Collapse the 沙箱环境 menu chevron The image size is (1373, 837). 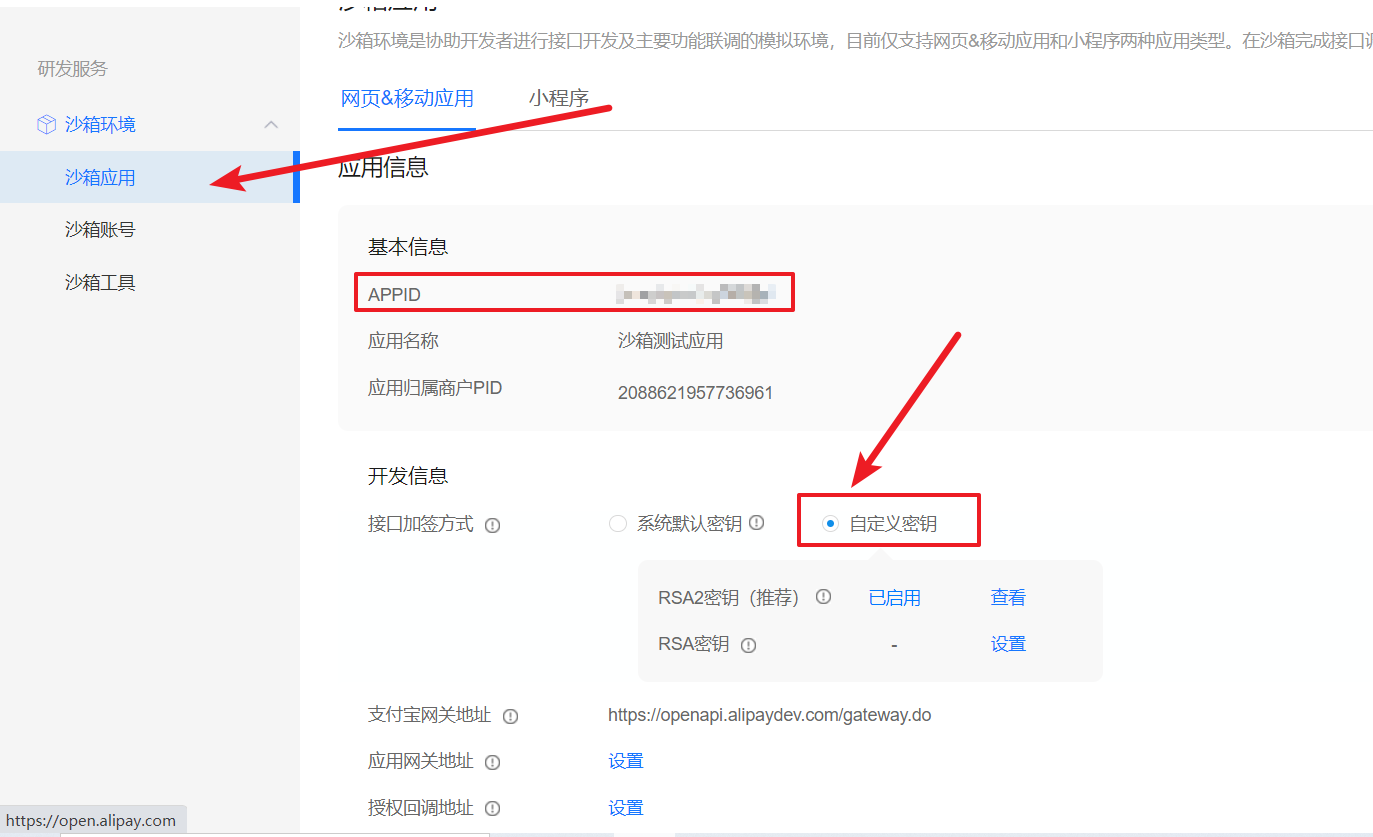pos(270,125)
